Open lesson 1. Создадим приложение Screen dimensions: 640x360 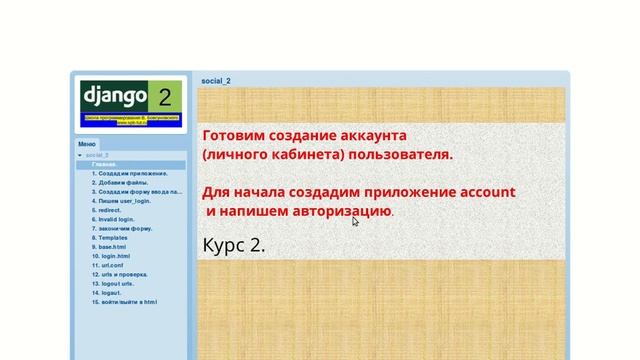pyautogui.click(x=130, y=173)
